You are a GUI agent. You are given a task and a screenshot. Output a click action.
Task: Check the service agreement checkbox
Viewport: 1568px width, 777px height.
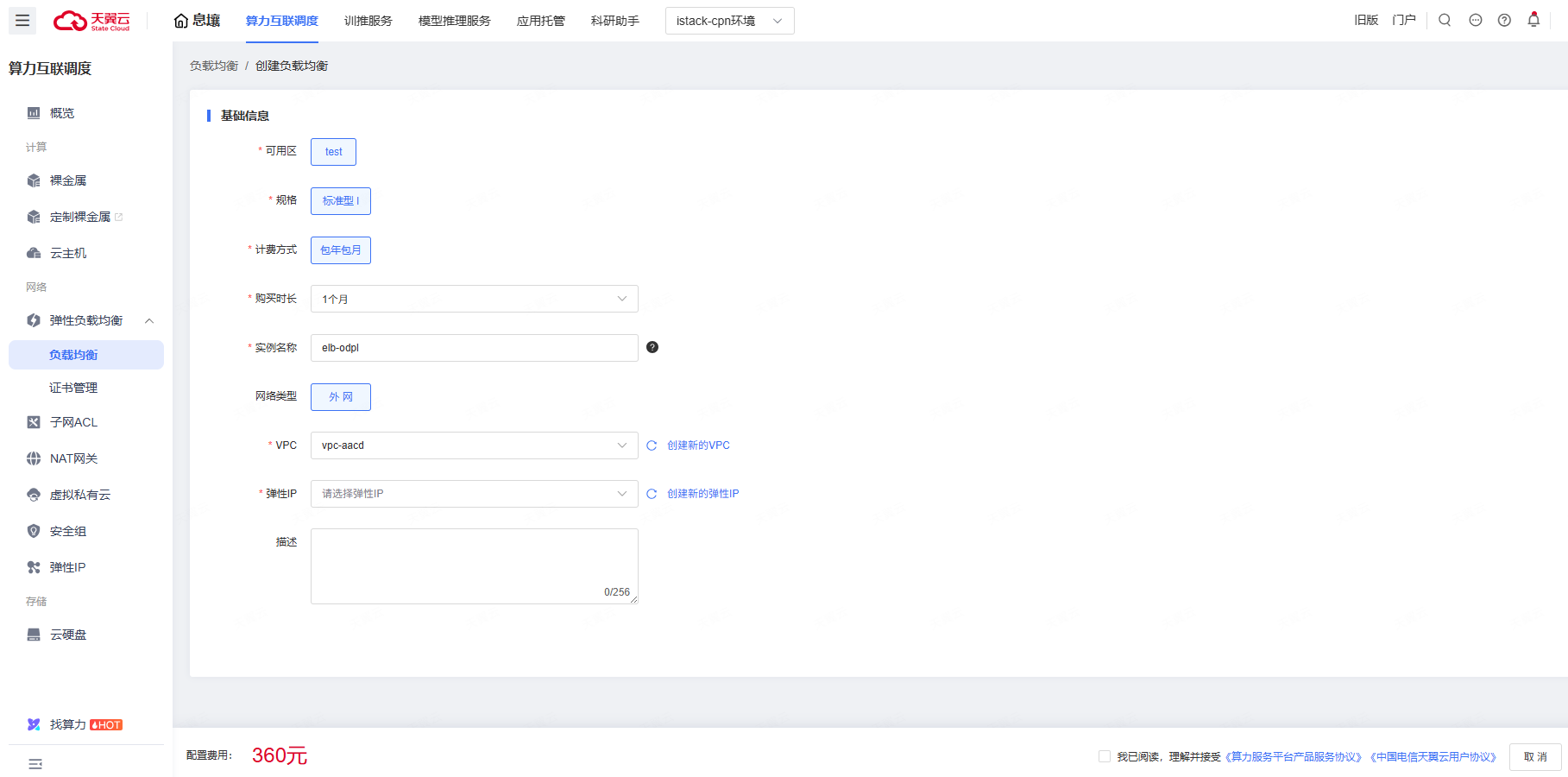tap(1104, 756)
